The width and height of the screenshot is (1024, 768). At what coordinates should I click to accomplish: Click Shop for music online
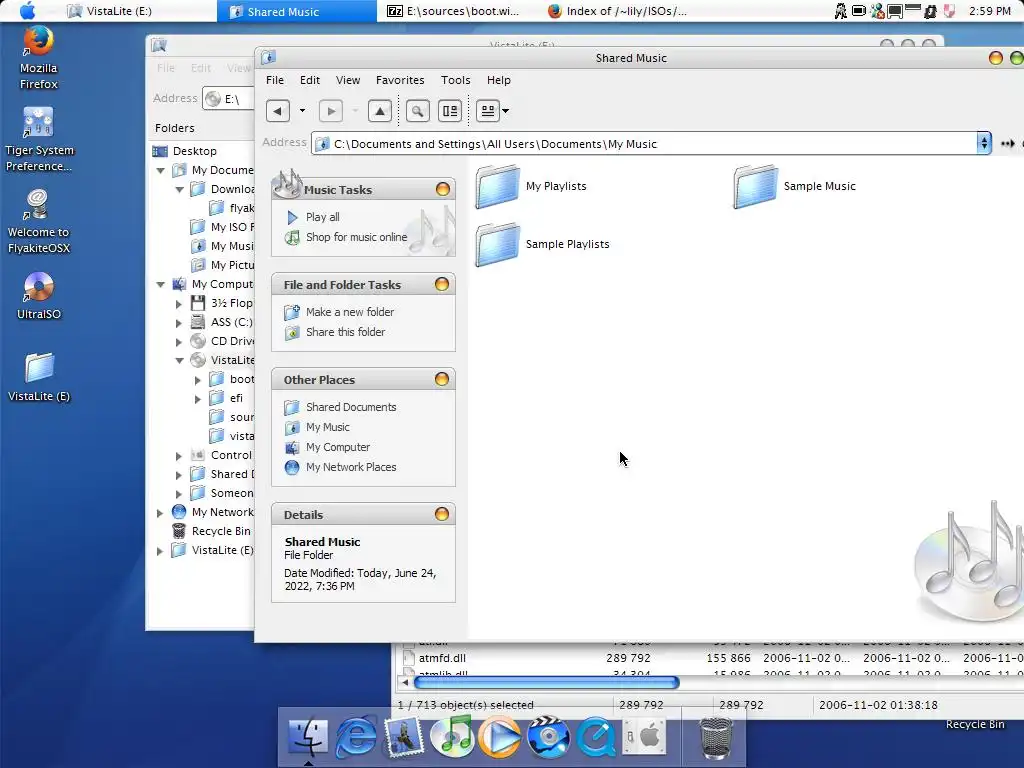357,237
